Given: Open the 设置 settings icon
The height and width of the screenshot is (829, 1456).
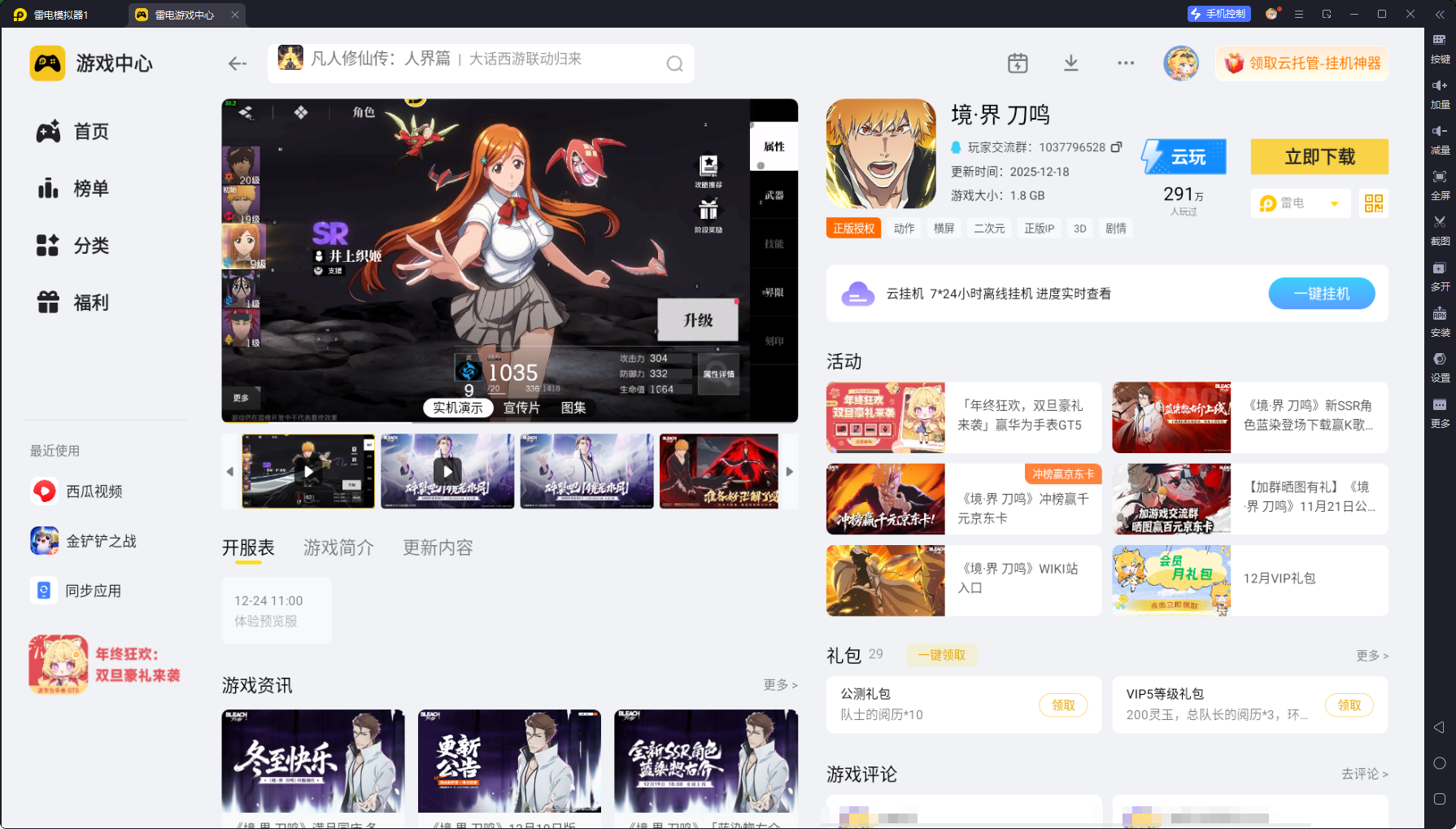Looking at the screenshot, I should pyautogui.click(x=1440, y=368).
